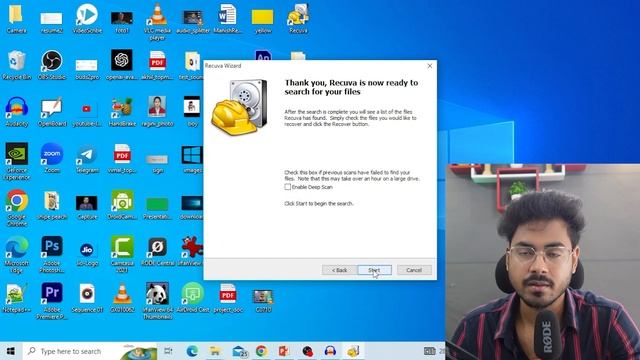Launch GeForce Experience shortcut
The image size is (640, 360).
click(16, 161)
